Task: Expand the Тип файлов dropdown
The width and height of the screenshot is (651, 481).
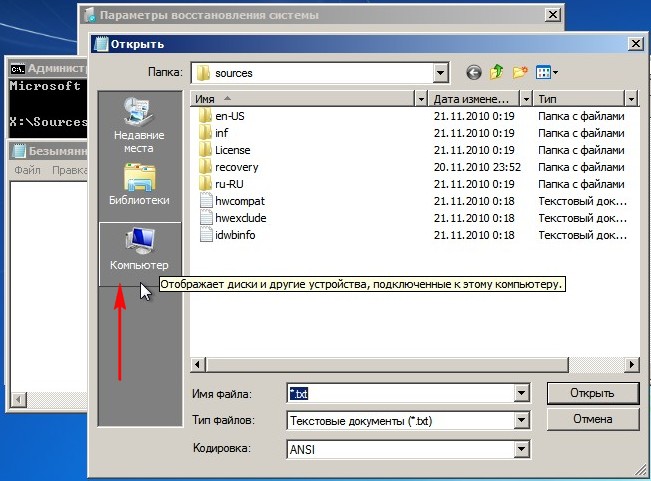Action: (x=521, y=421)
